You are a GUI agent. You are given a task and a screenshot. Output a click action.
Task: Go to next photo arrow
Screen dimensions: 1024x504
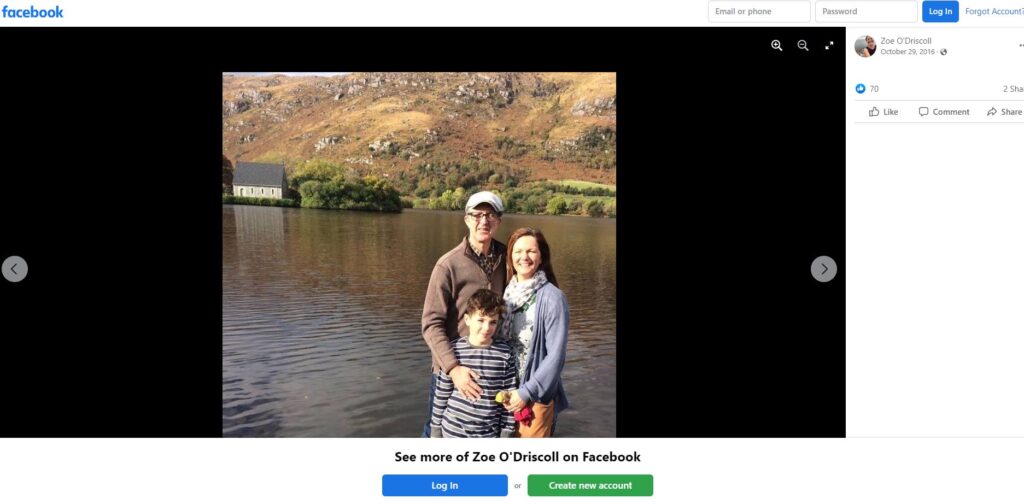coord(824,269)
